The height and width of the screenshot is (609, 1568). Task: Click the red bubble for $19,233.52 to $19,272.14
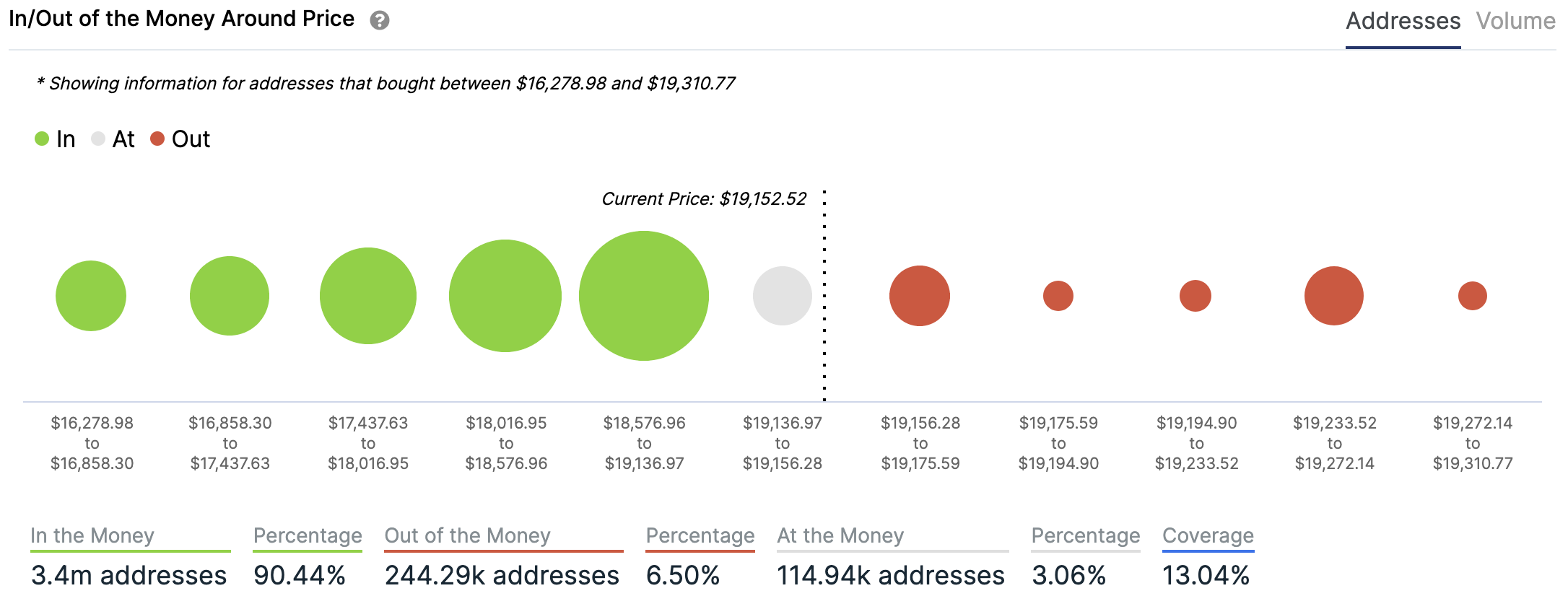(1334, 296)
